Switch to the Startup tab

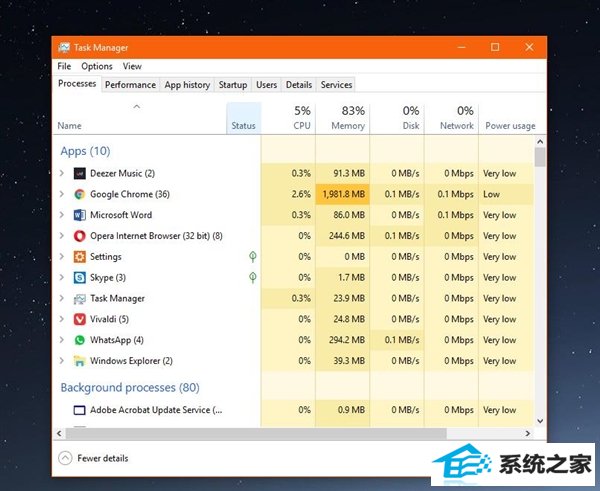coord(233,85)
